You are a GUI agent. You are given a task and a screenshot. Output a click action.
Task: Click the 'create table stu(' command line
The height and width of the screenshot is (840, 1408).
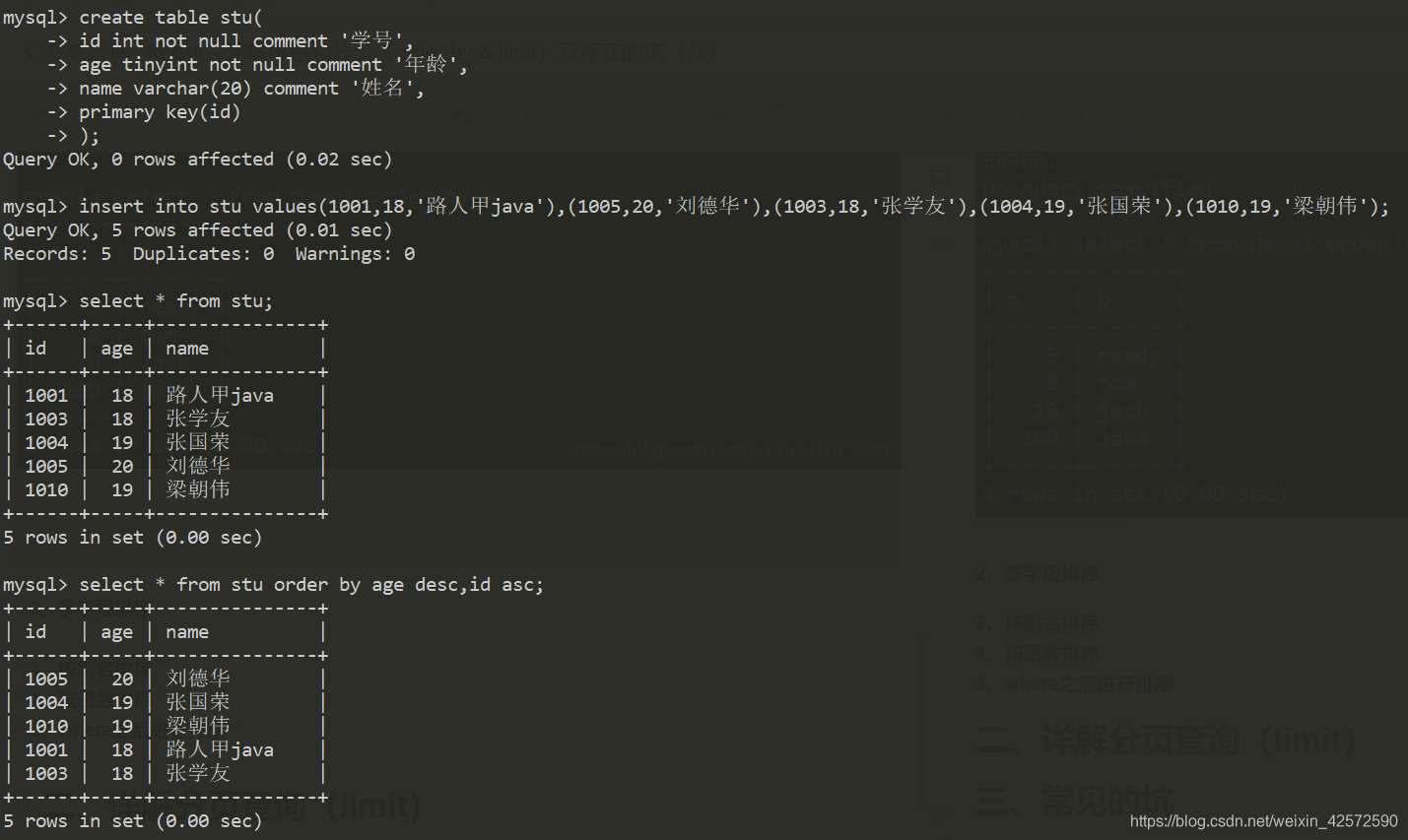point(133,18)
